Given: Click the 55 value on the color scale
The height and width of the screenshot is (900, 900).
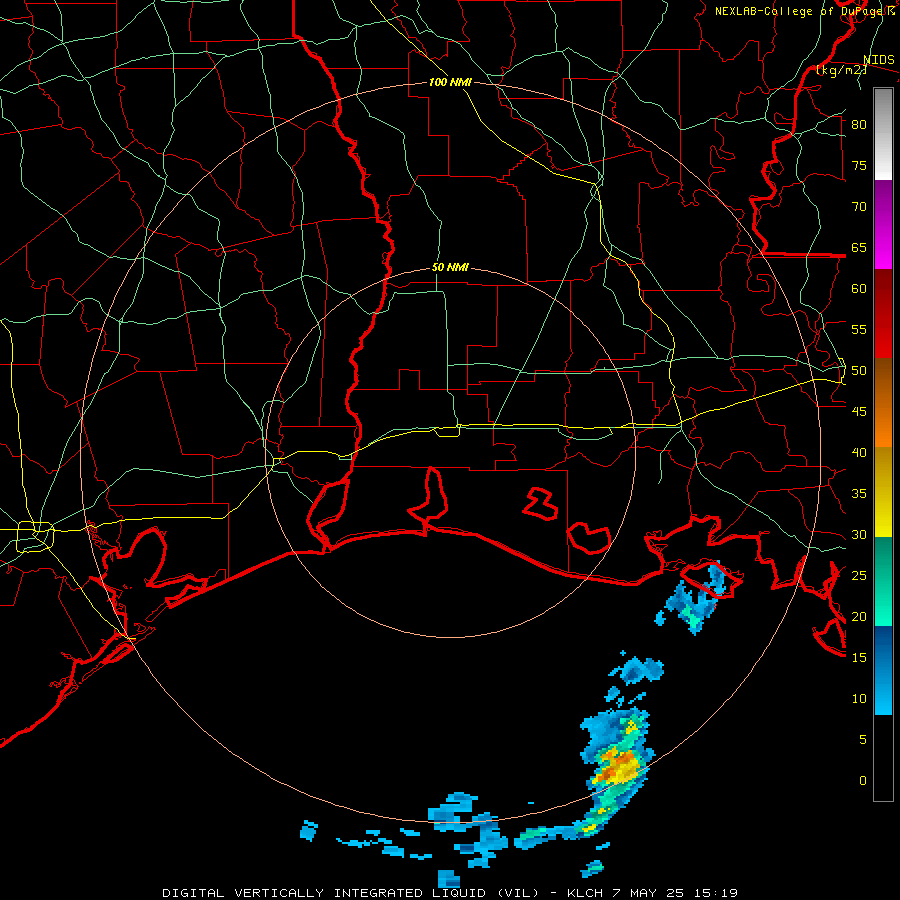Looking at the screenshot, I should click(x=859, y=330).
